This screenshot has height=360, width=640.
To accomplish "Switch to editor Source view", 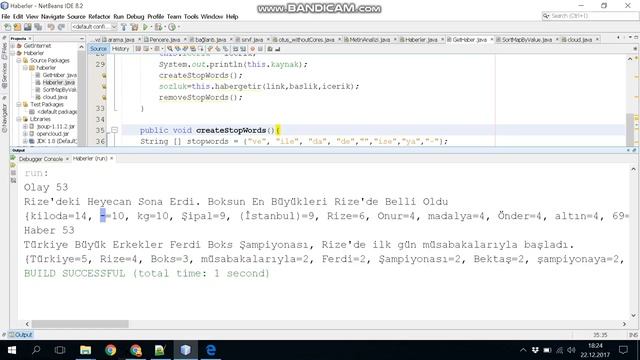I will pos(98,49).
